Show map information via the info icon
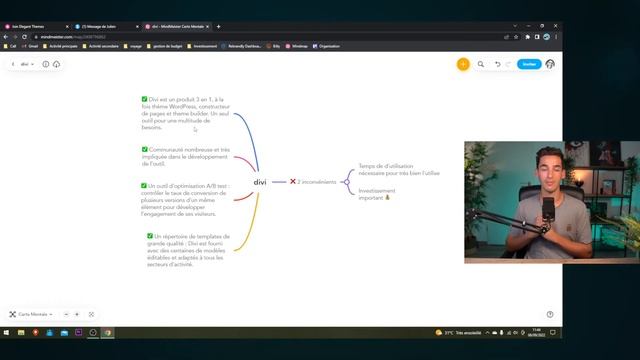The height and width of the screenshot is (360, 640). pos(46,64)
